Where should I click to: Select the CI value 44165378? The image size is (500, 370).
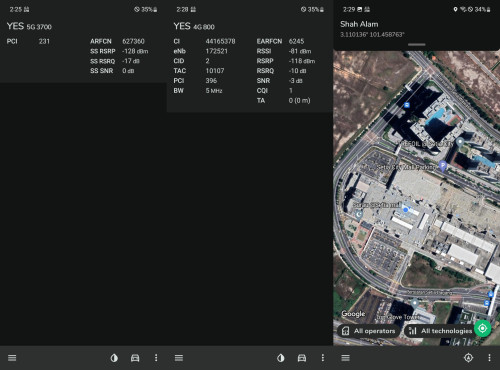(x=220, y=41)
